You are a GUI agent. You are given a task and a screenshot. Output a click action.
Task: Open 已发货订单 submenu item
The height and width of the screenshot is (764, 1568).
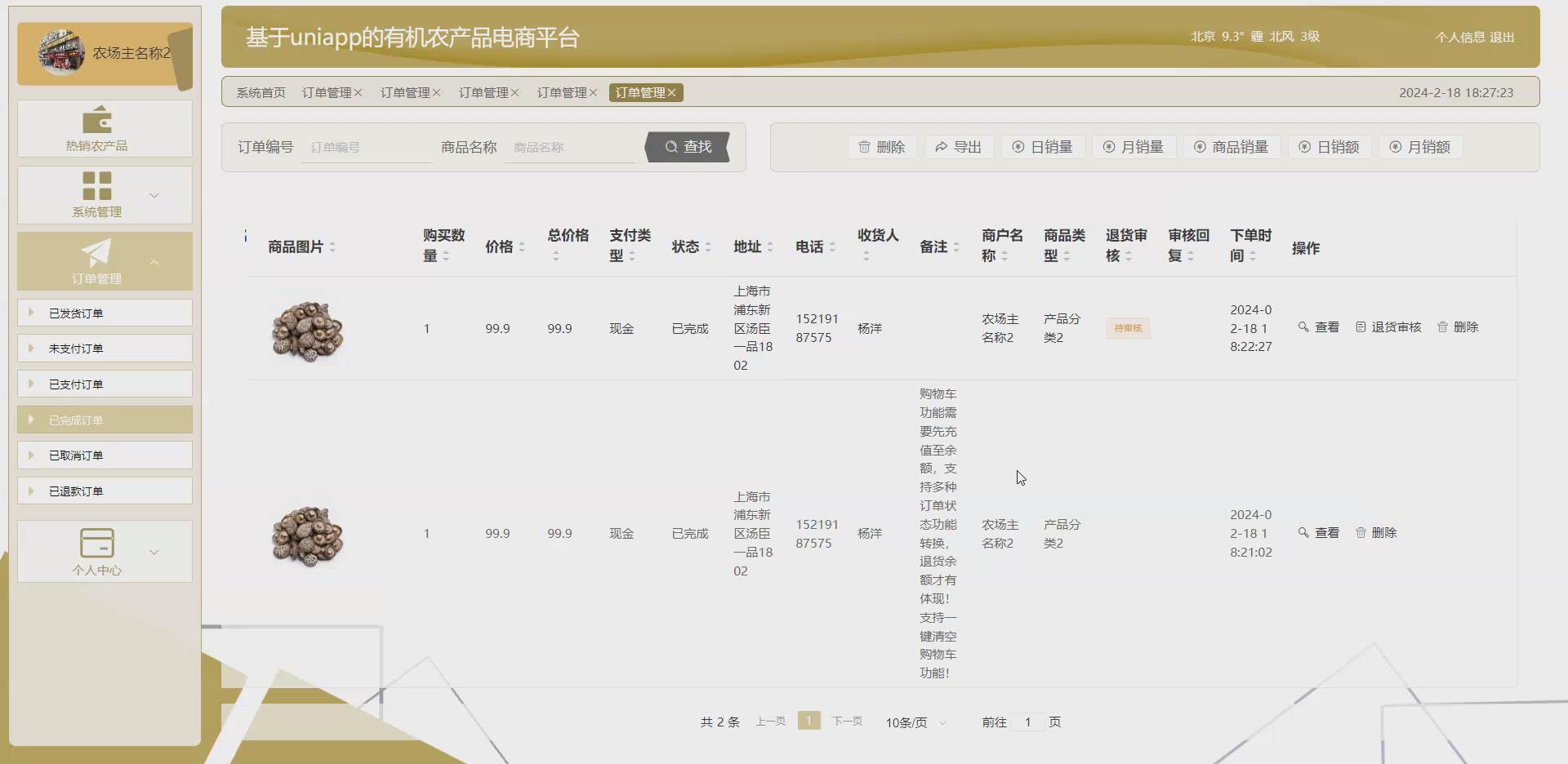coord(105,313)
